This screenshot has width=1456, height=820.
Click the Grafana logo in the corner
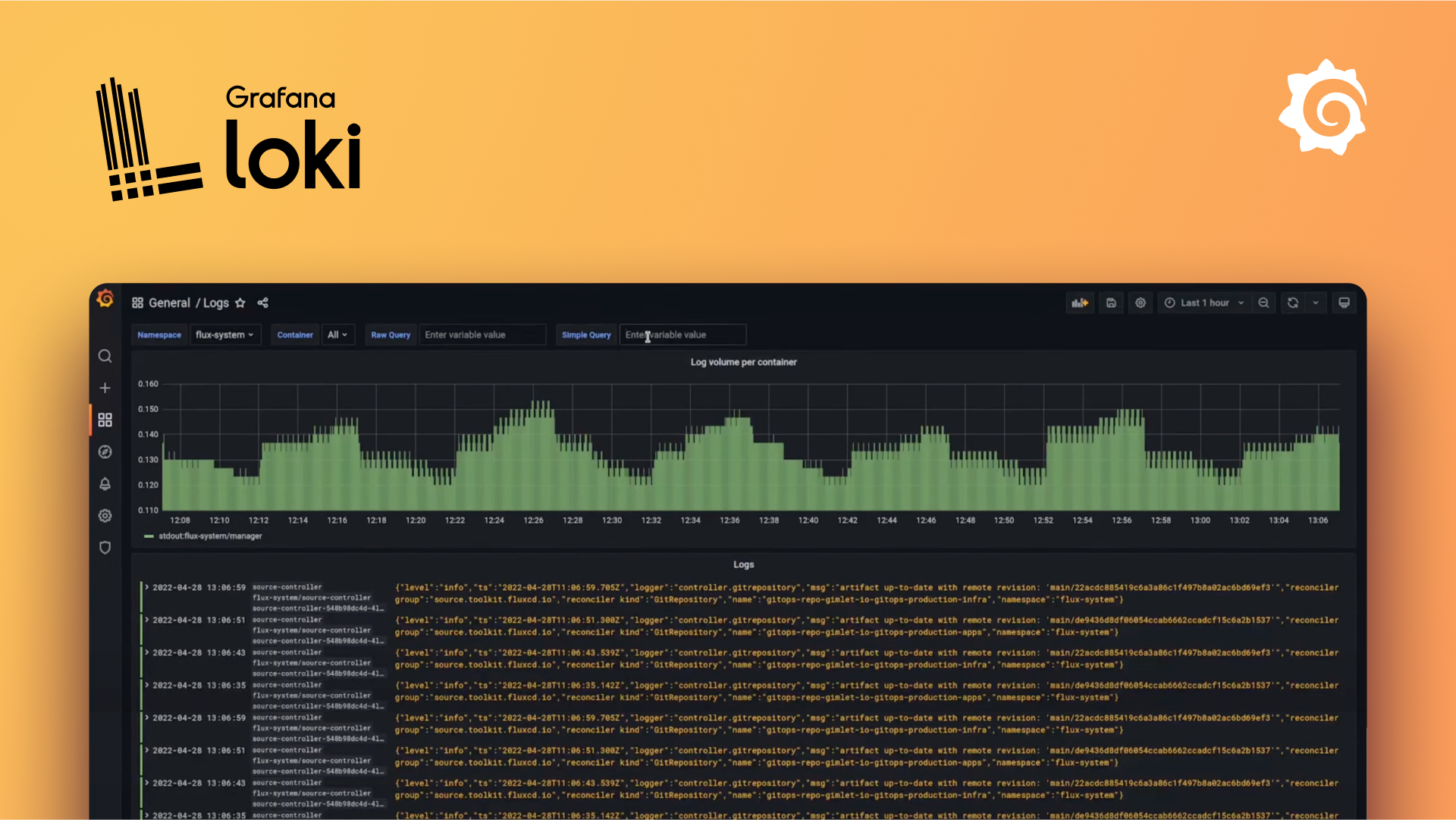(x=106, y=300)
